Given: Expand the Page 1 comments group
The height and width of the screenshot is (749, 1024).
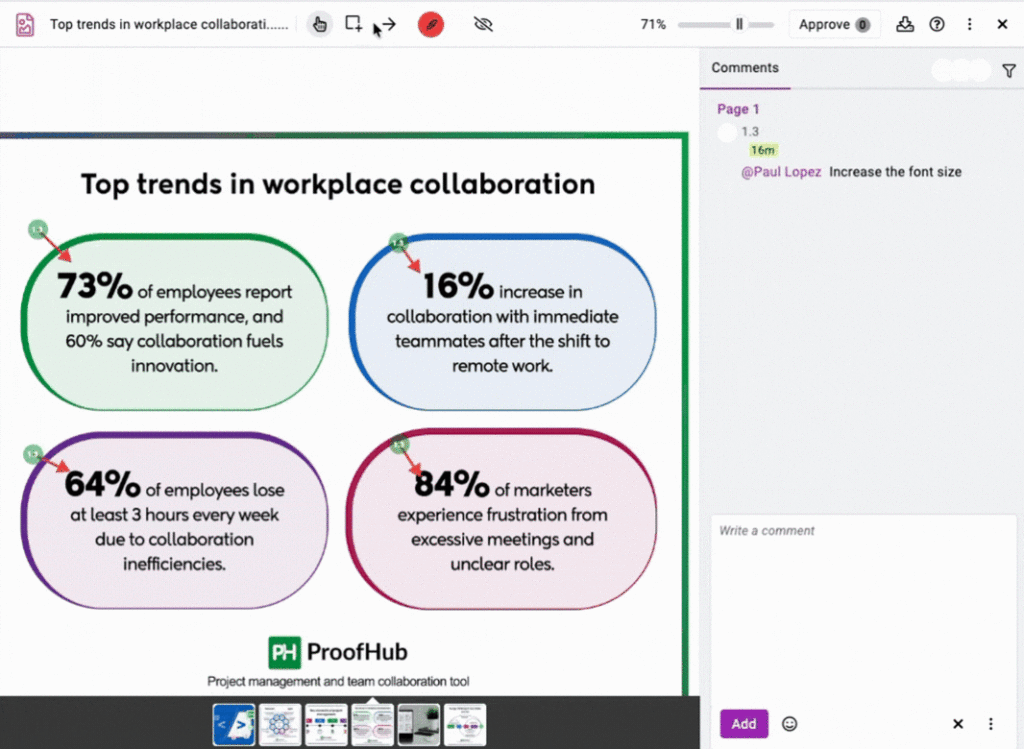Looking at the screenshot, I should [x=738, y=109].
